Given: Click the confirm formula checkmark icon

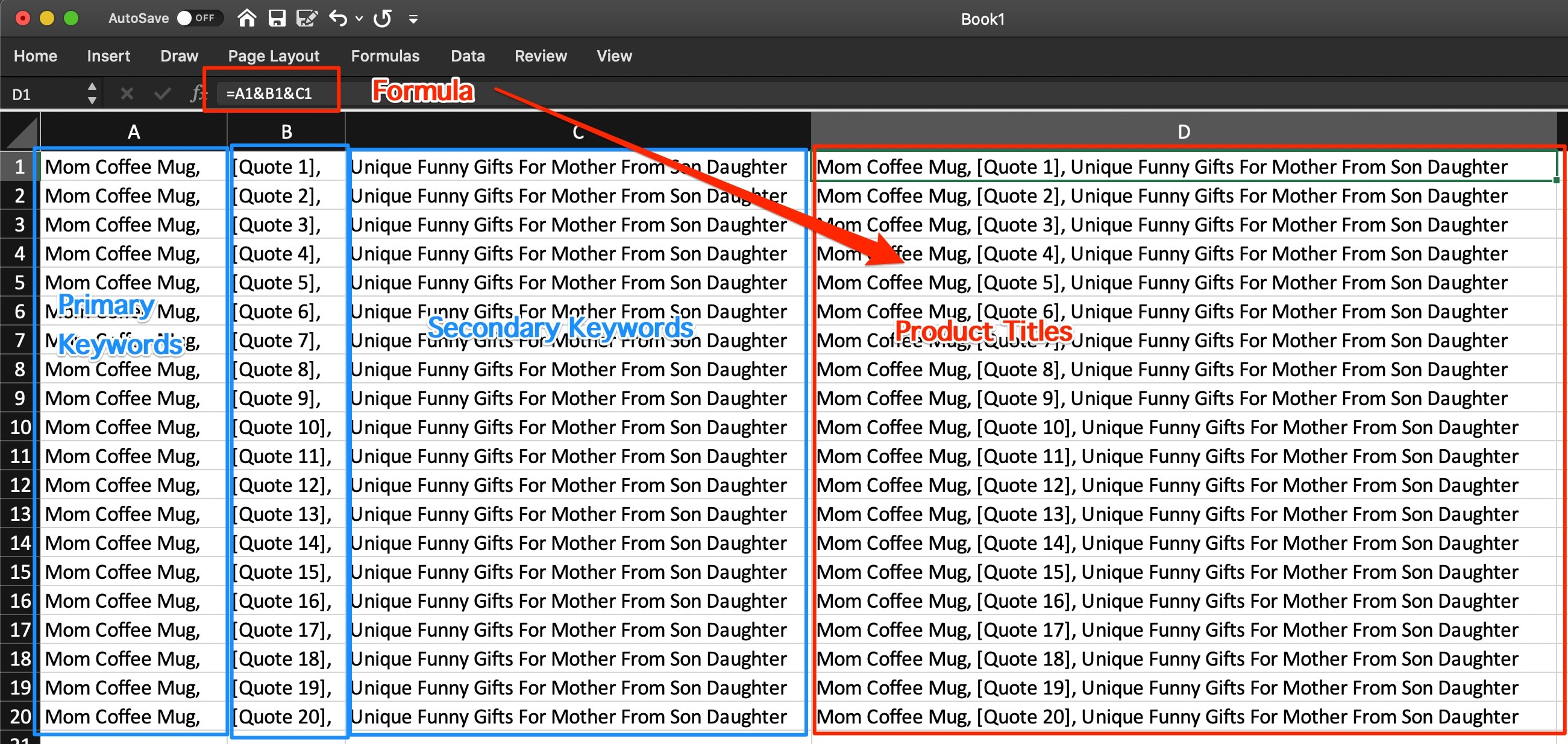Looking at the screenshot, I should coord(162,94).
